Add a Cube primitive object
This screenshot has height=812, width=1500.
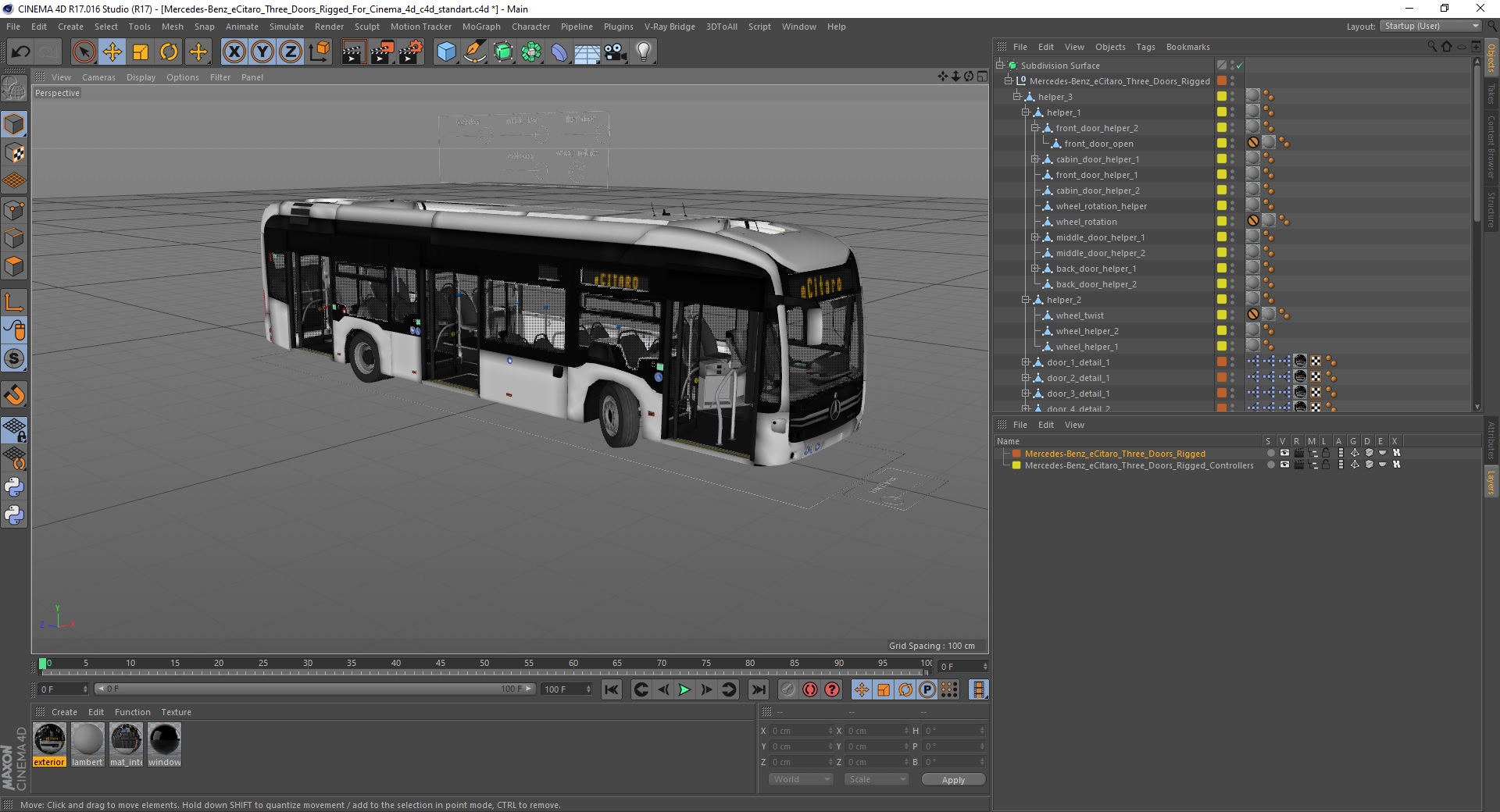[x=446, y=52]
